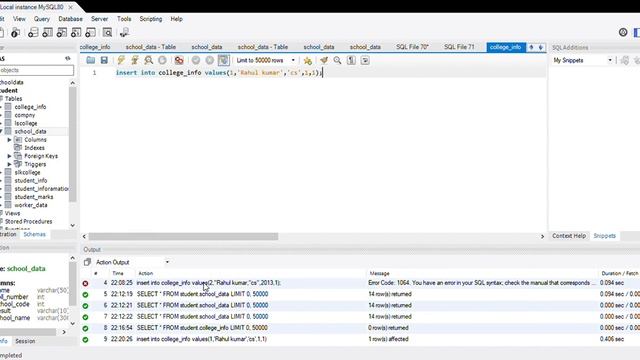Switch to SQL File 70* tab
Viewport: 640px width, 360px height.
coord(412,47)
